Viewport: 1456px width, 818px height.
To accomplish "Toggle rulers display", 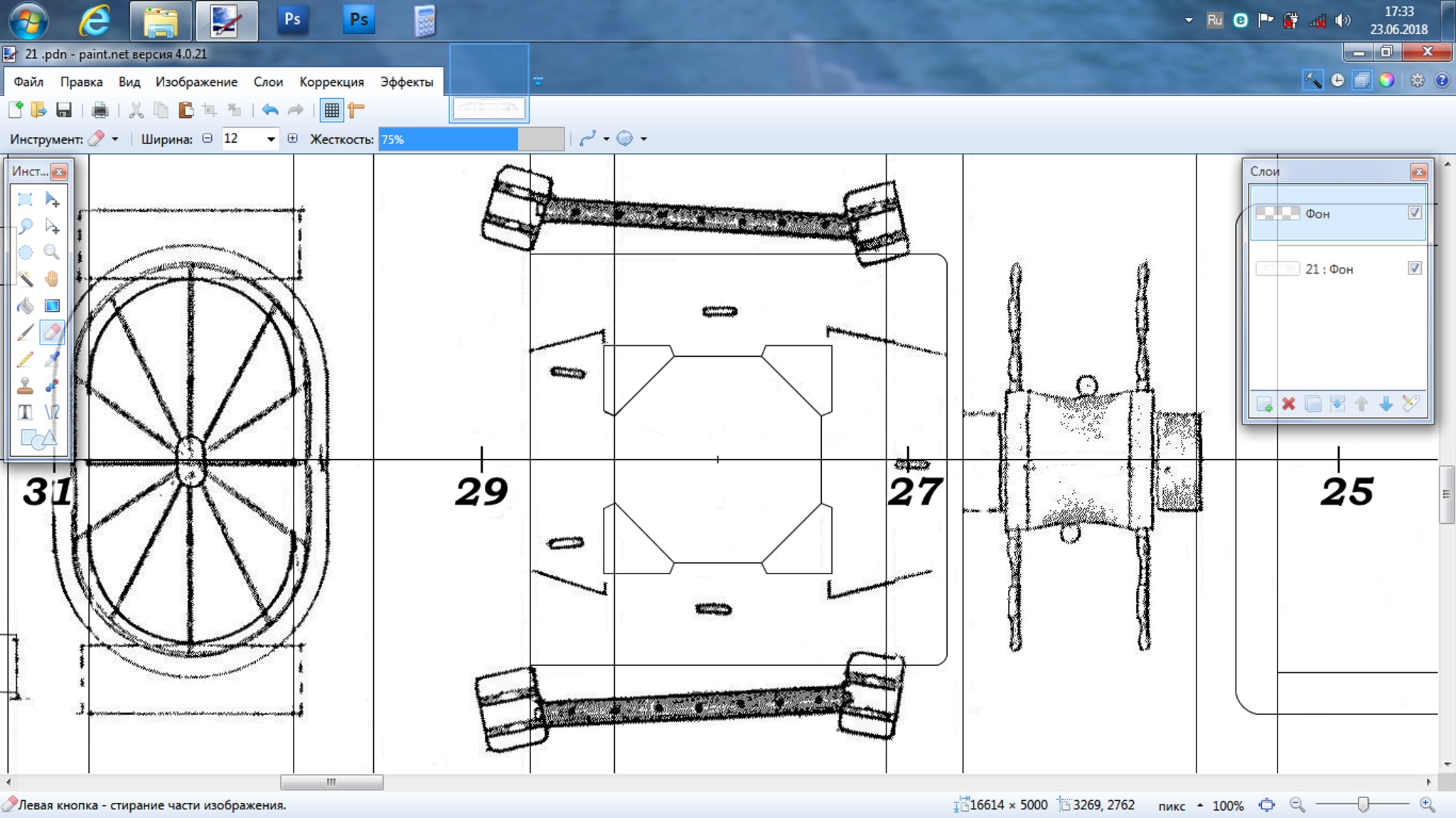I will [x=356, y=109].
